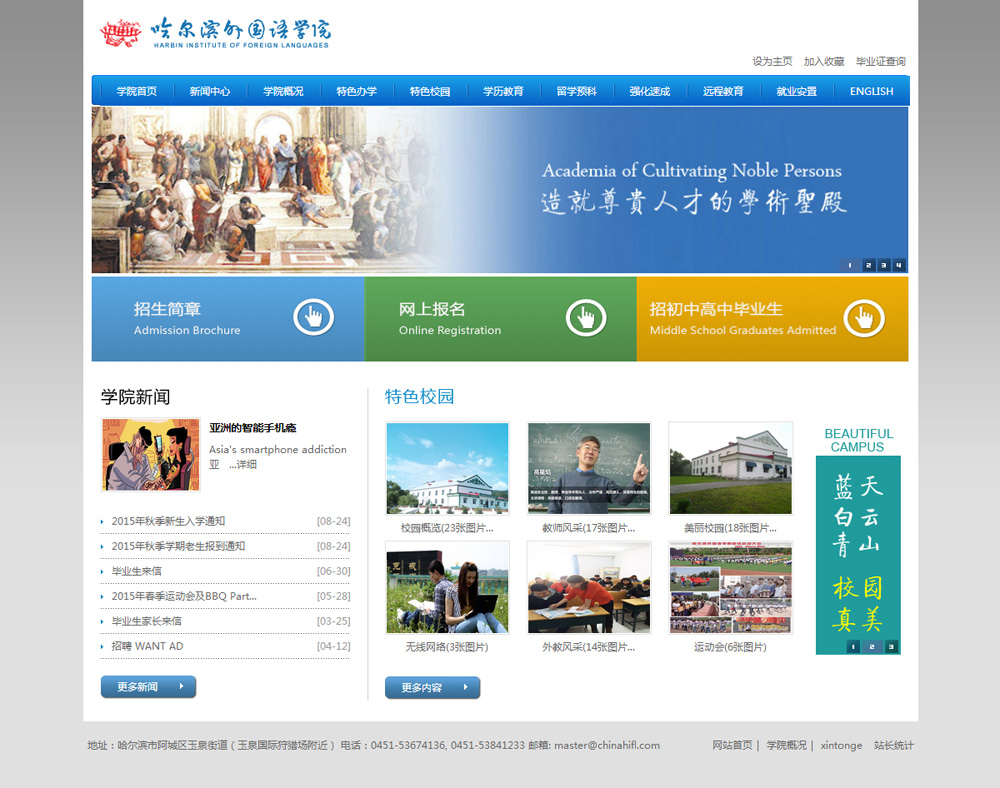Screen dimensions: 1000x788
Task: Open the 学院首页 nav item
Action: 136,91
